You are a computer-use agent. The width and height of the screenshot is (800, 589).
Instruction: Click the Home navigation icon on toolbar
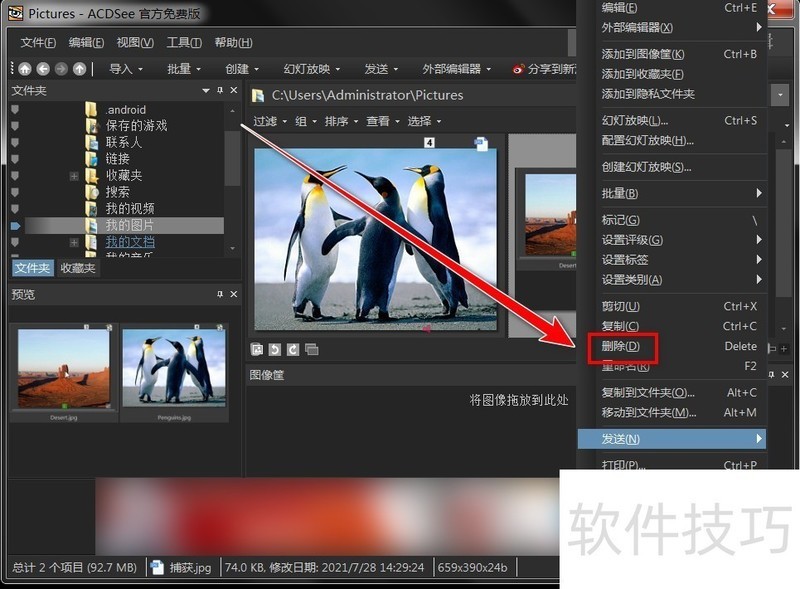coord(24,70)
